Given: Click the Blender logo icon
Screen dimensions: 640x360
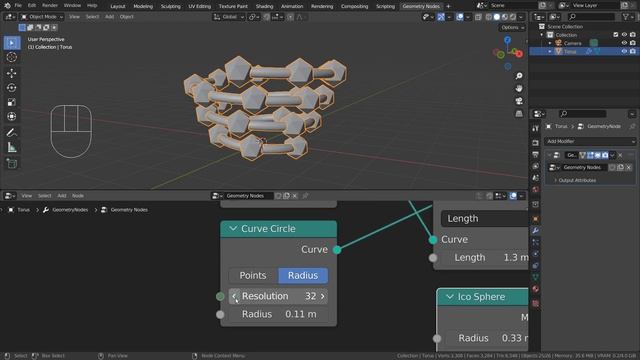Looking at the screenshot, I should pos(7,6).
